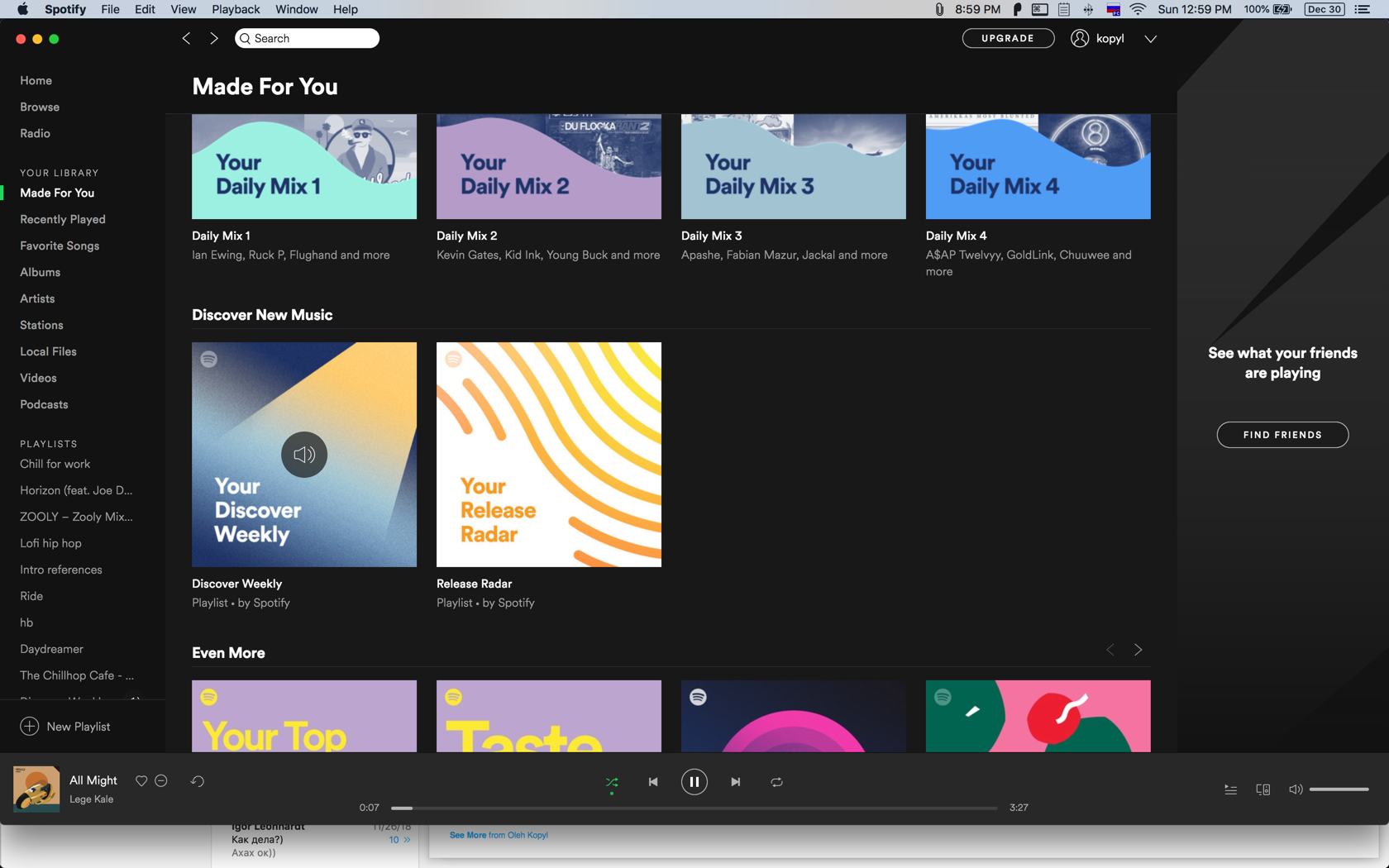The height and width of the screenshot is (868, 1389).
Task: Go back with the left navigation arrow
Action: 187,38
